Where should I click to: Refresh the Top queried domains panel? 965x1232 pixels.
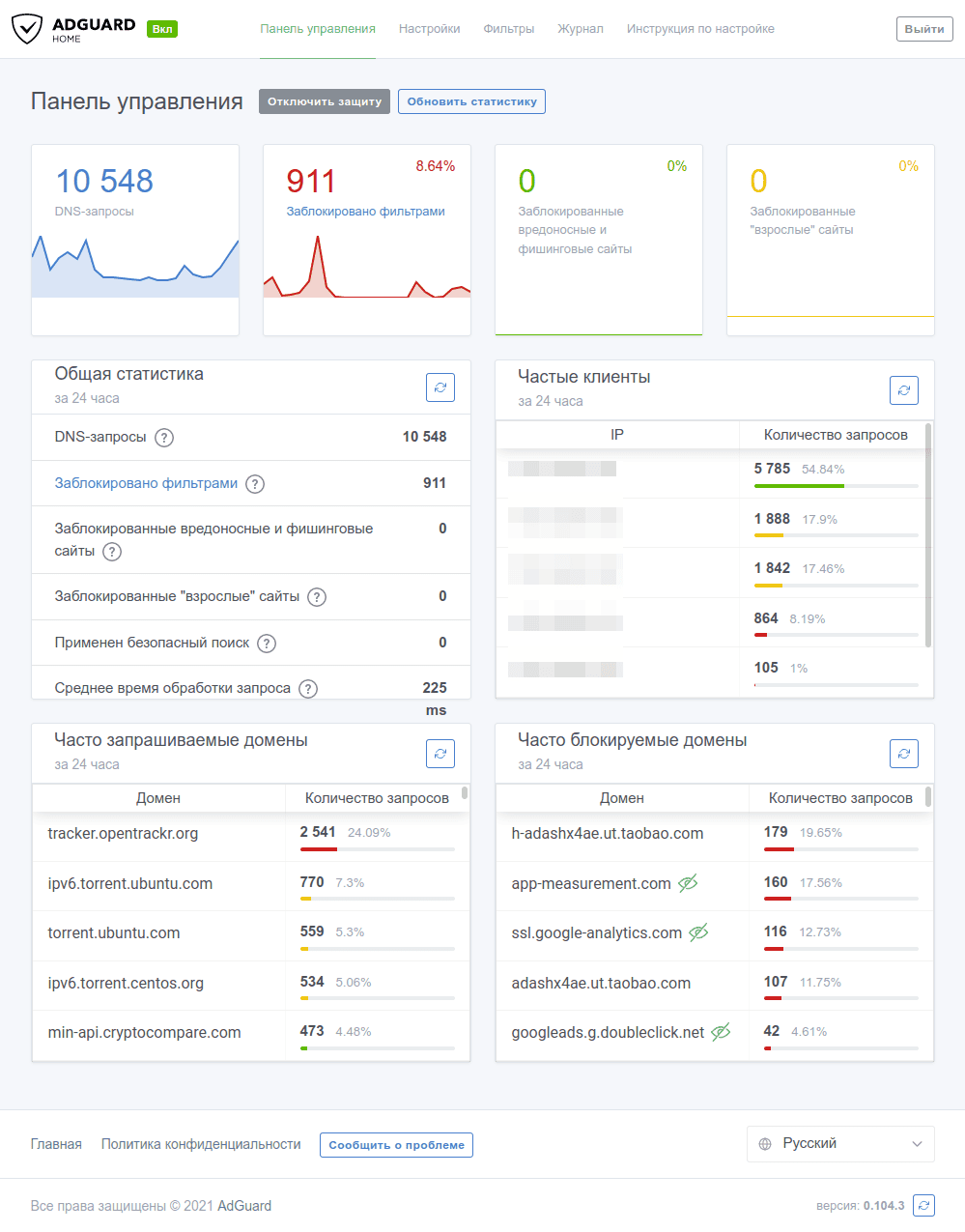[440, 754]
